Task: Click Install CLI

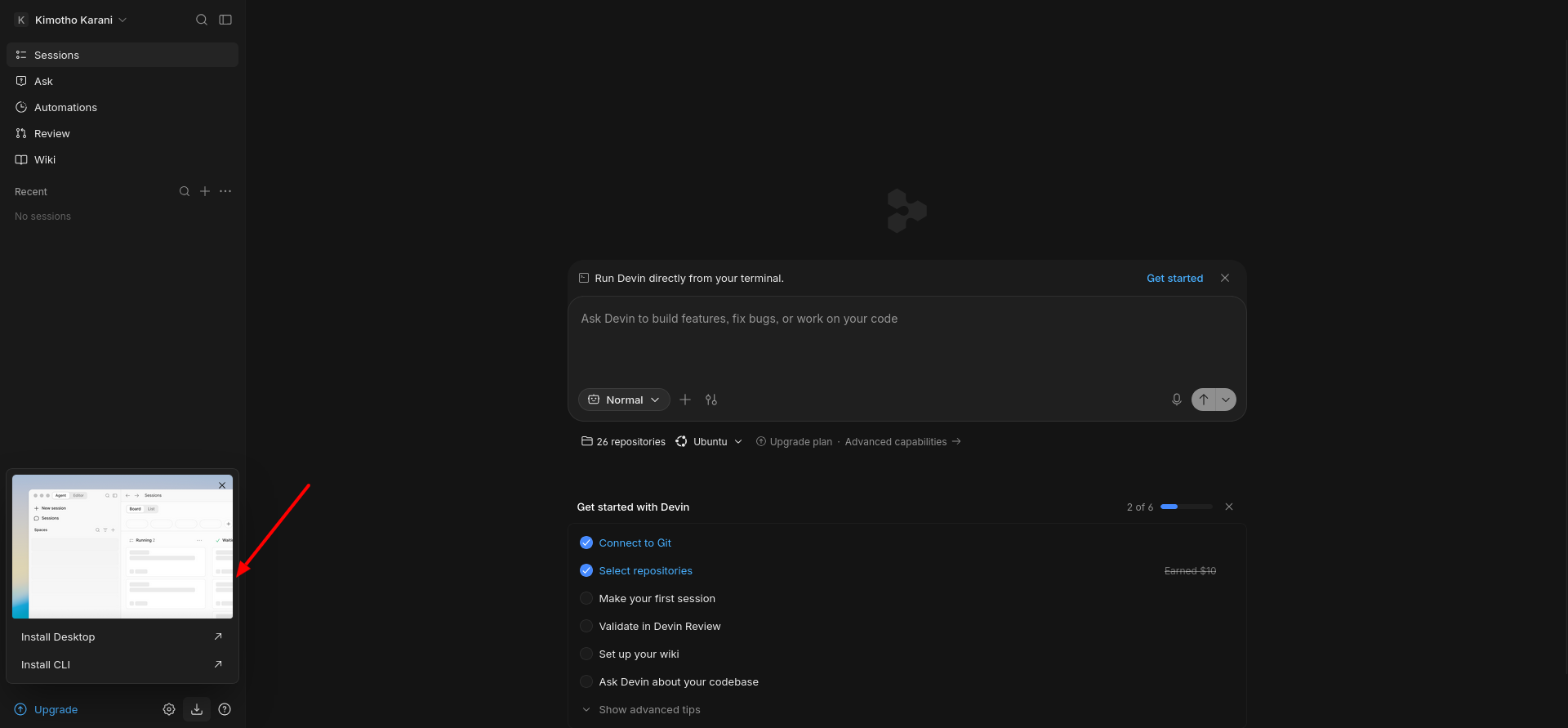Action: (122, 664)
